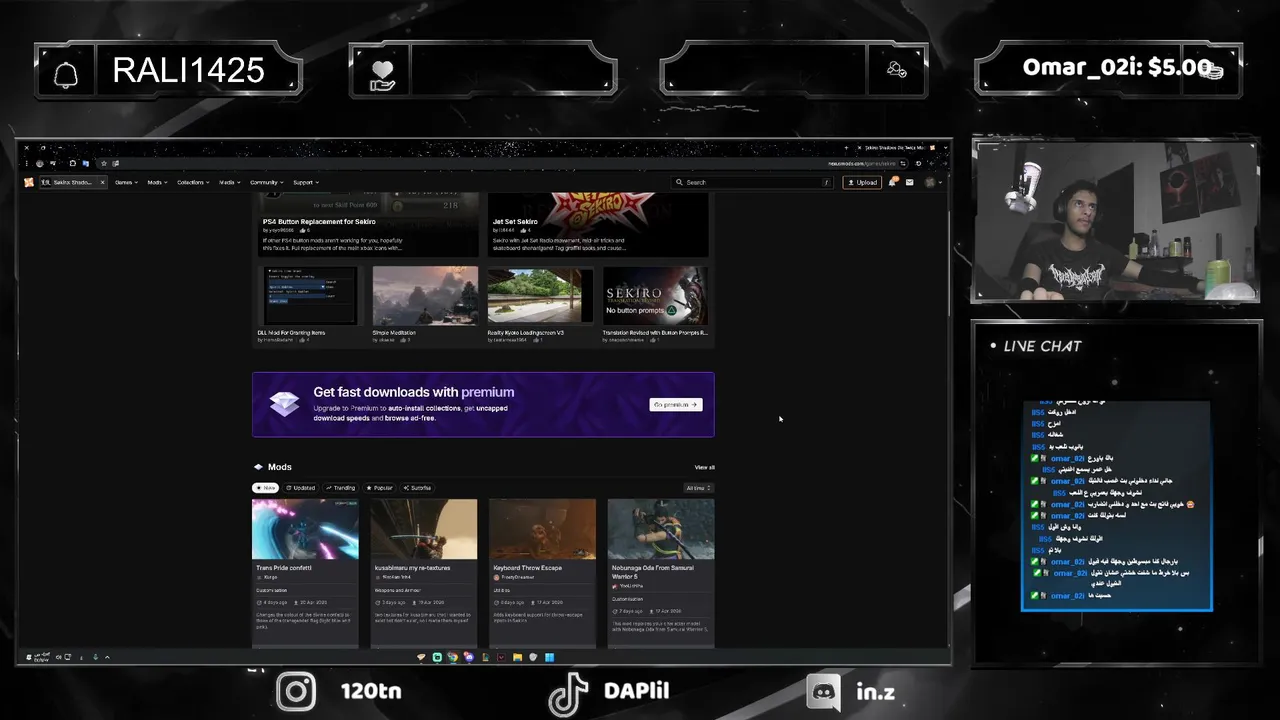Click the Omar_02i: $5.00 donation label

click(x=1117, y=68)
